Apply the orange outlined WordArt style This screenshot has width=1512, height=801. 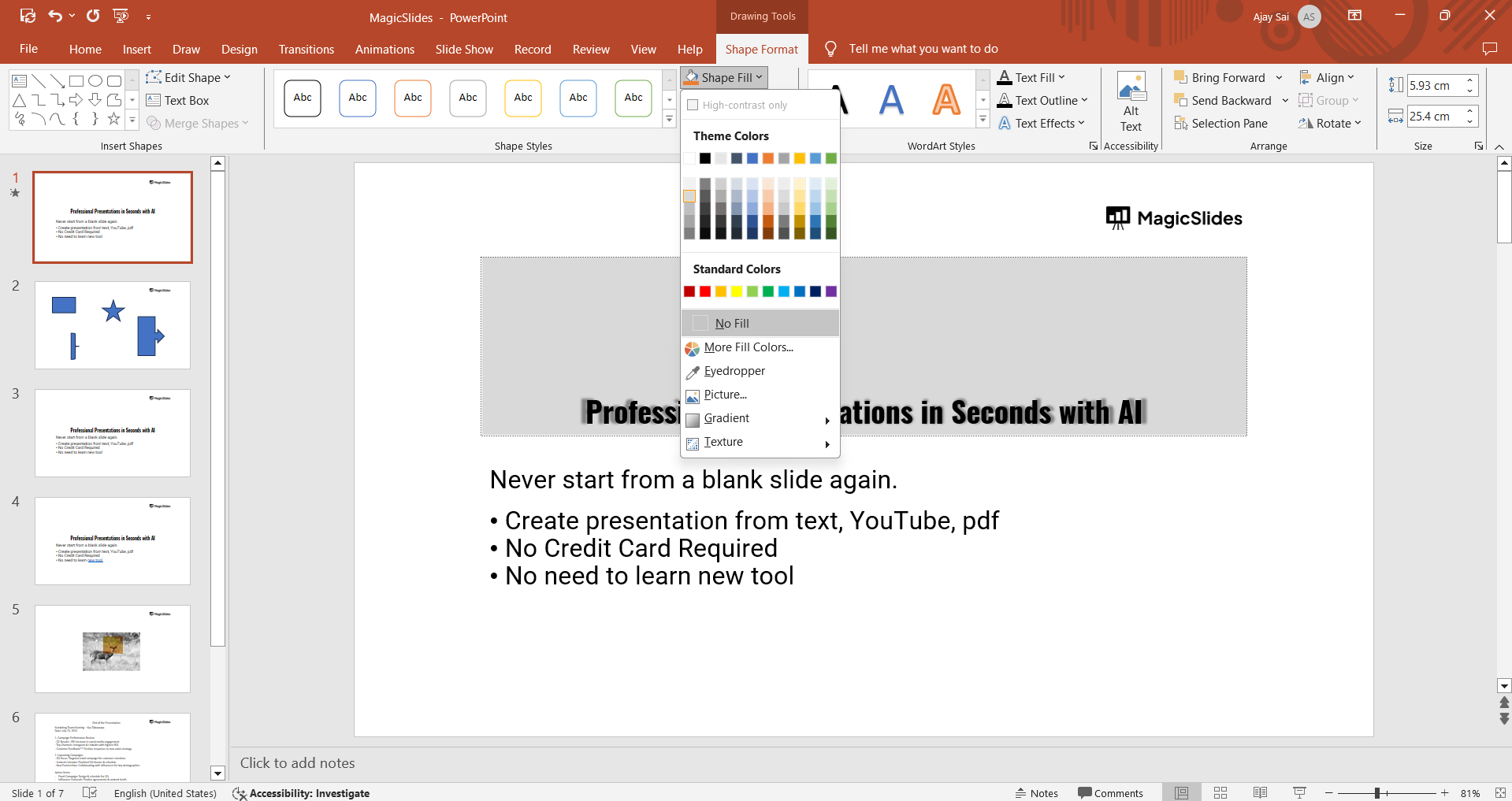click(946, 99)
